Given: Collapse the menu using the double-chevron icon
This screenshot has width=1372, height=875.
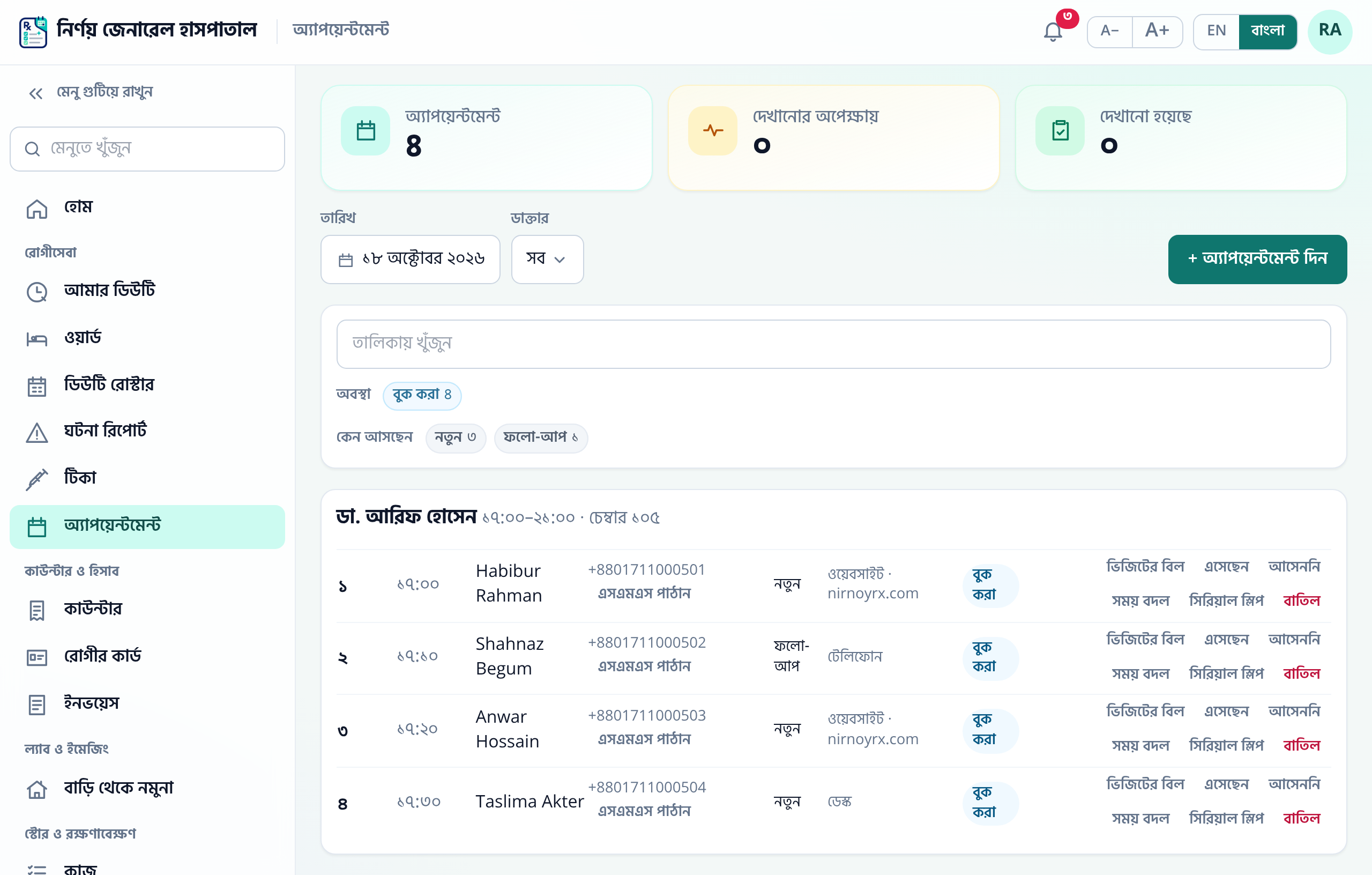Looking at the screenshot, I should coord(35,93).
